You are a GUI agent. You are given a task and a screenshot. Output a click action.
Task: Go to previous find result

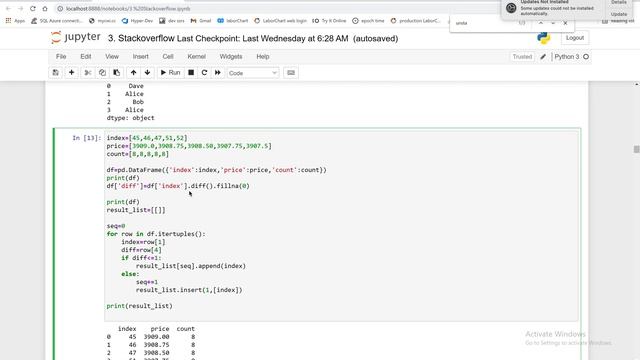(541, 23)
